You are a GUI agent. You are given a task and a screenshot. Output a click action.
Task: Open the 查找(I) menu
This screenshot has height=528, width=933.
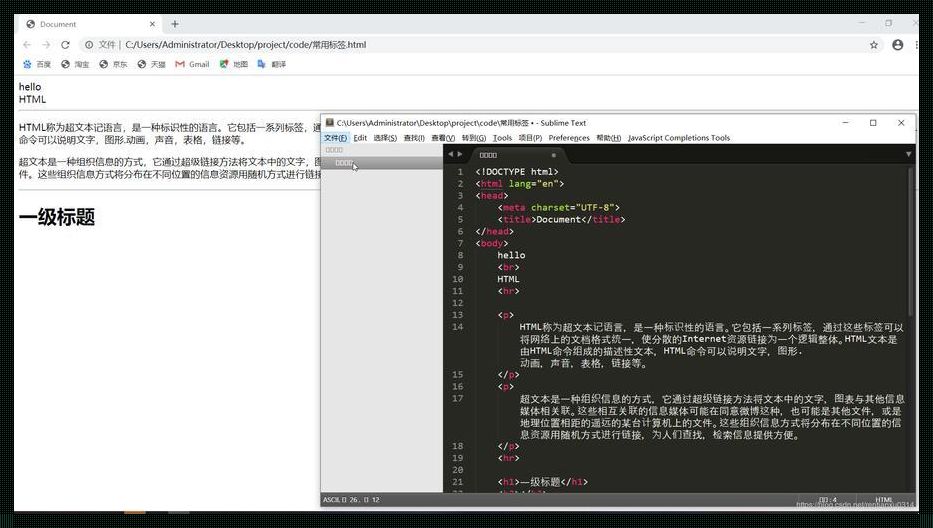414,138
